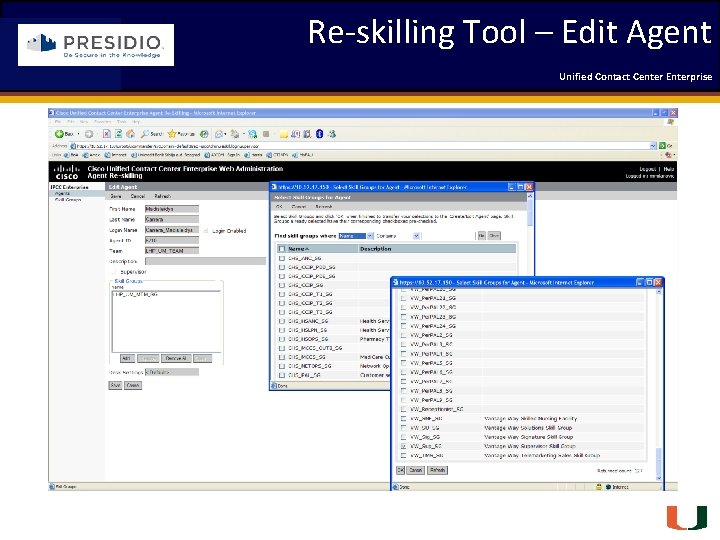The height and width of the screenshot is (540, 720).
Task: Check the CHS_OCP_SG skill group checkbox
Action: point(282,285)
